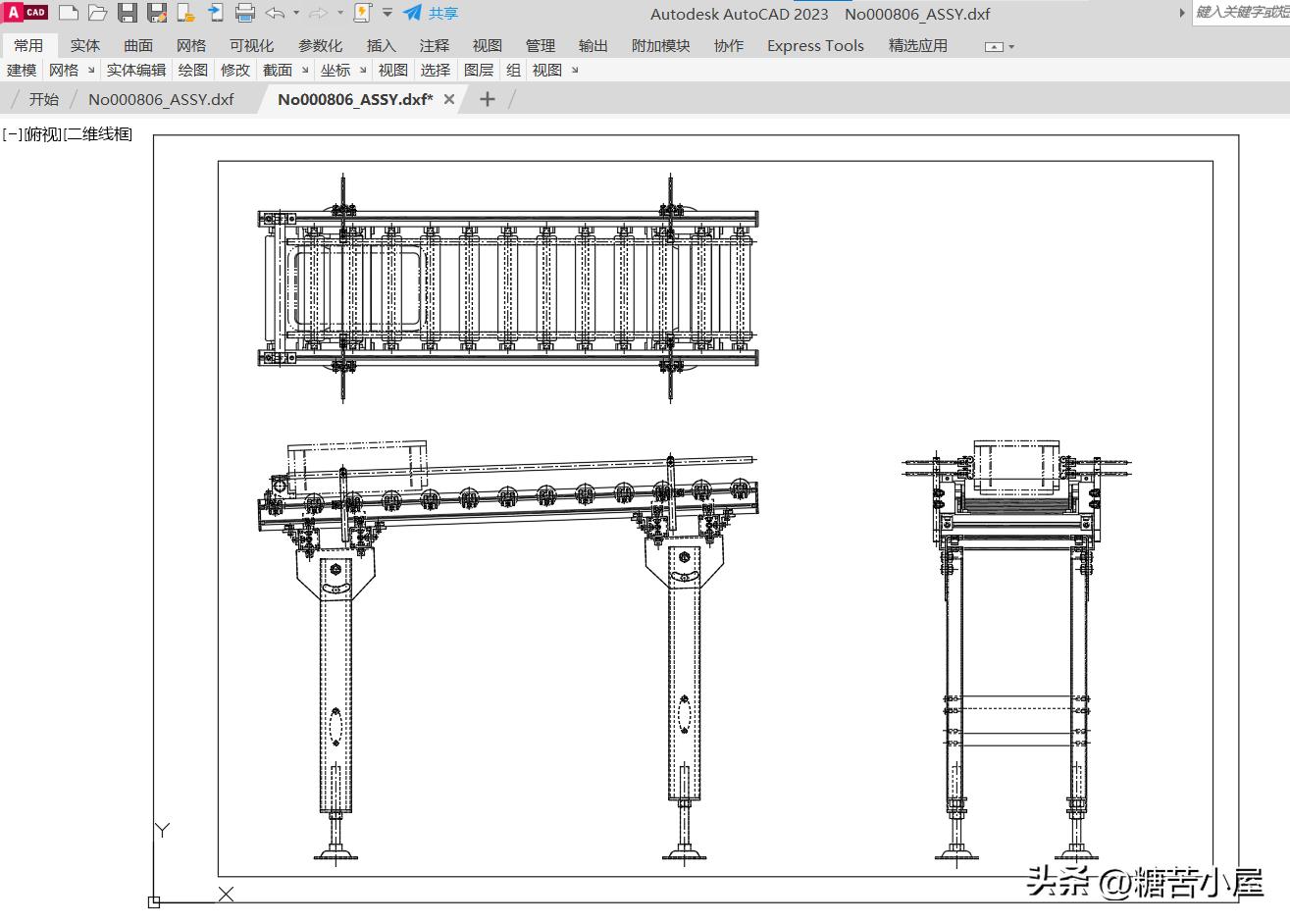Viewport: 1290px width, 924px height.
Task: Open the Undo history dropdown arrow
Action: pos(296,13)
